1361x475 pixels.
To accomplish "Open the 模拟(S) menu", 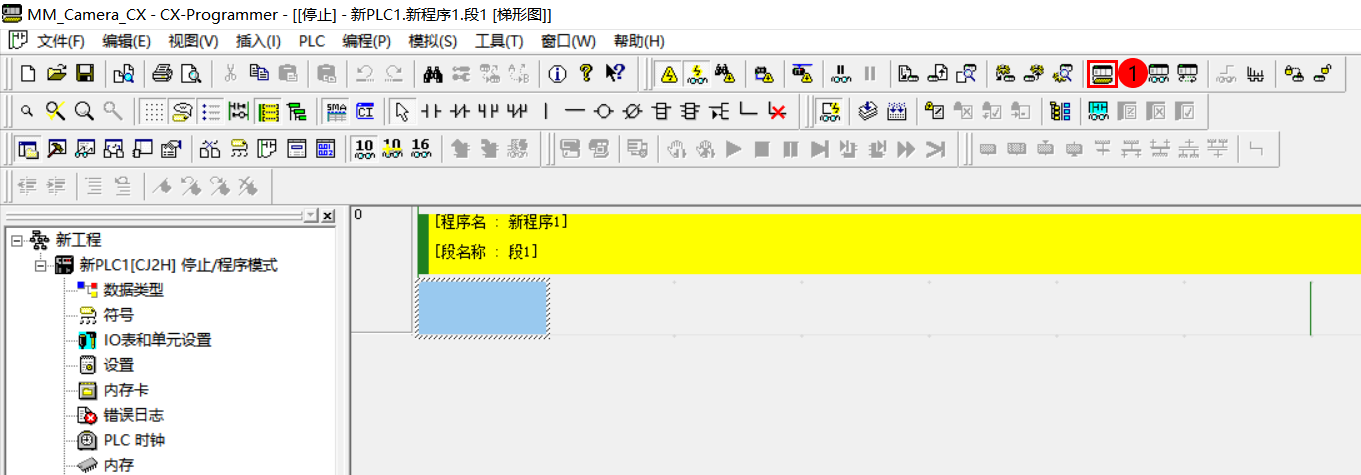I will [x=433, y=41].
